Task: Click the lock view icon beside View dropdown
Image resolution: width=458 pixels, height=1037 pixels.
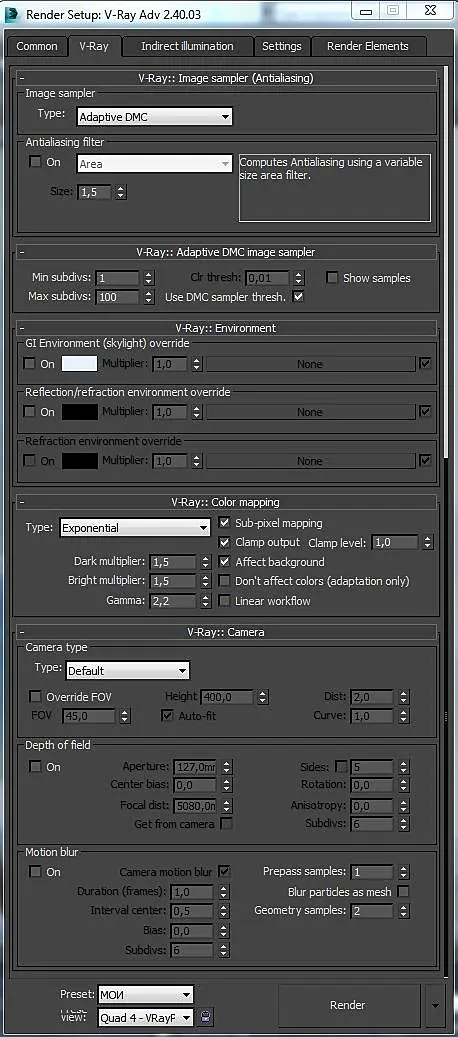Action: point(207,1017)
